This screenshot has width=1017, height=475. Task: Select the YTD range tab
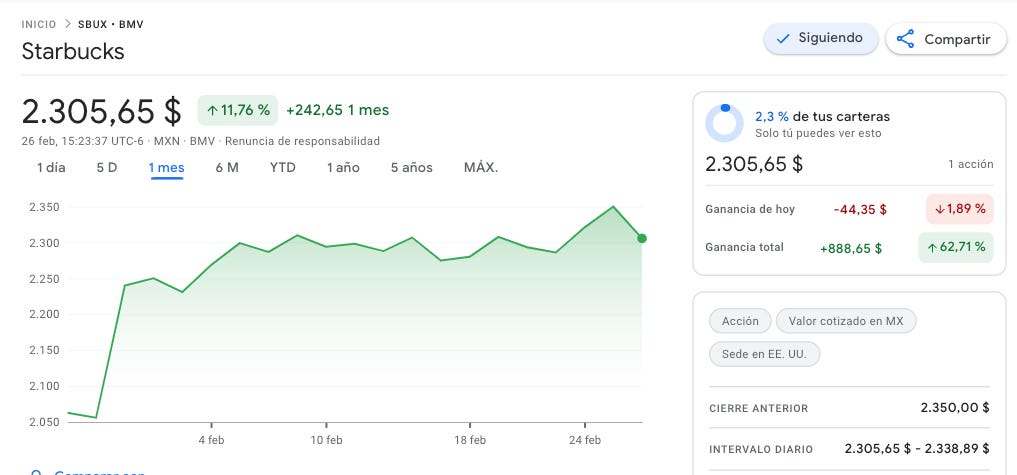coord(283,167)
